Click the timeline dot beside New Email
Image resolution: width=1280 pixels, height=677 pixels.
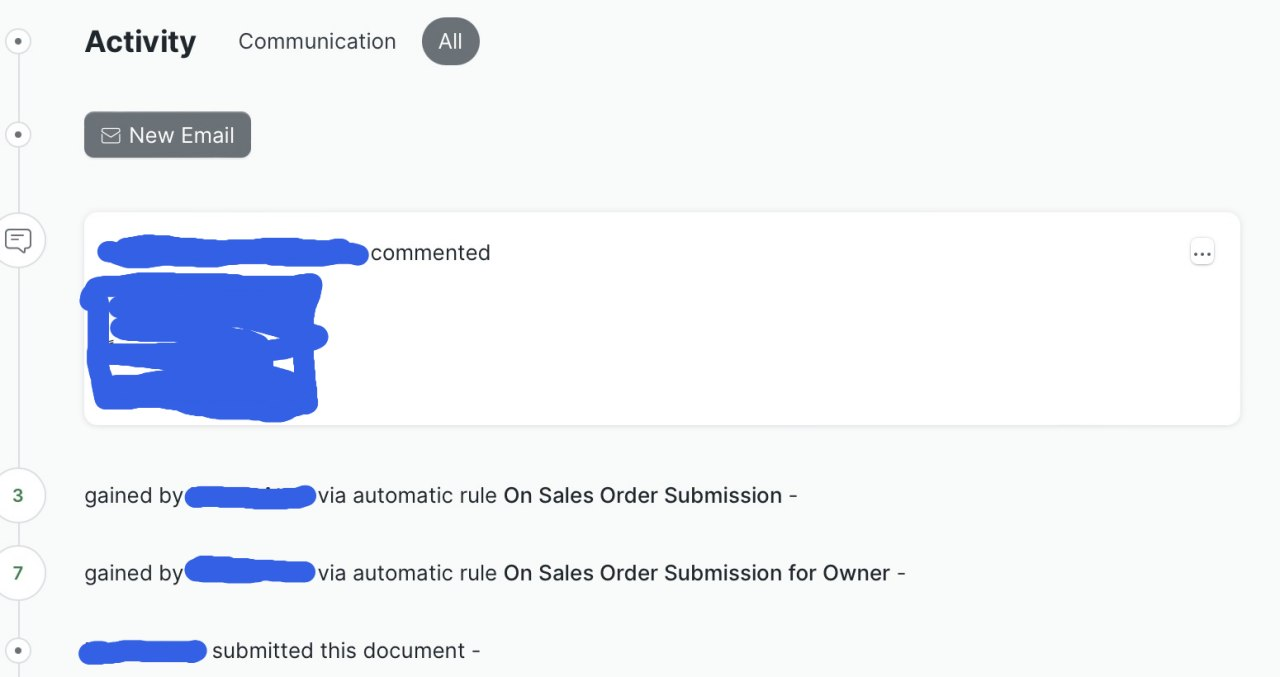(x=18, y=134)
